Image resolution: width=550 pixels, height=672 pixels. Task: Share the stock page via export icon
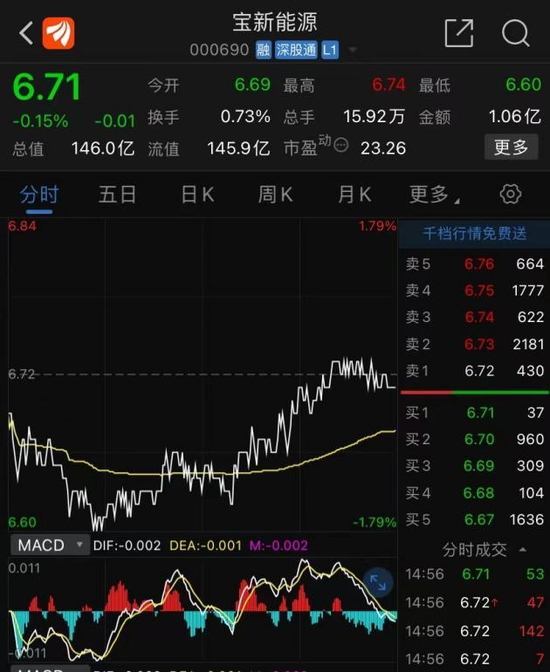pyautogui.click(x=459, y=33)
